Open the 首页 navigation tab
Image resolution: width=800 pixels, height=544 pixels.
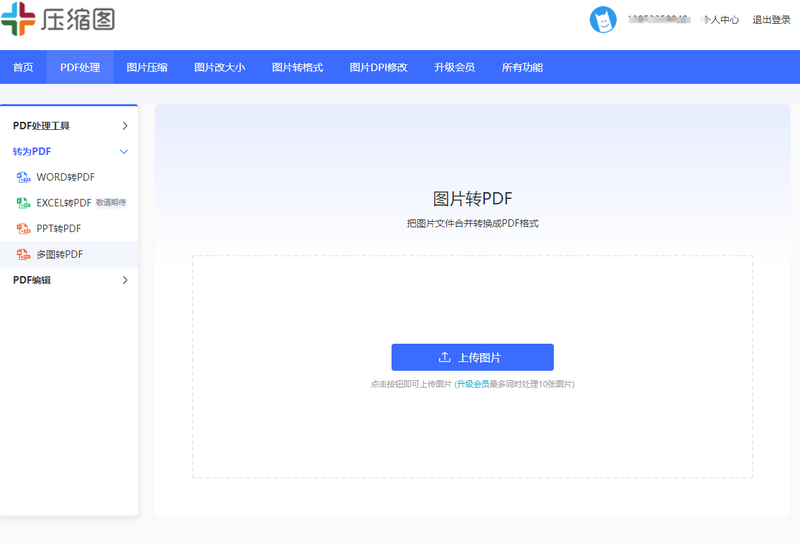coord(23,68)
